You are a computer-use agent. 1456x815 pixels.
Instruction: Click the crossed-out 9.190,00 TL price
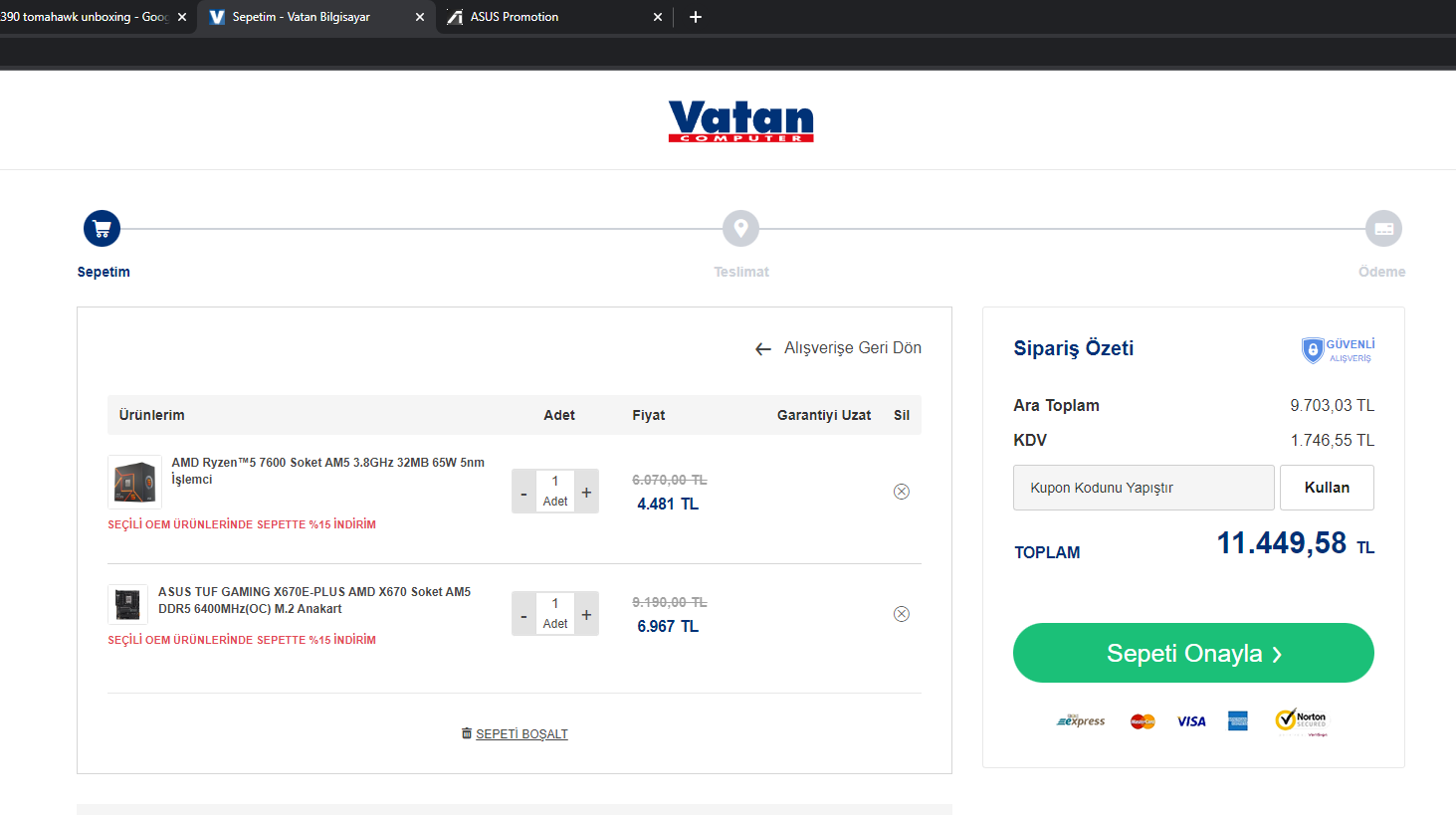[x=670, y=602]
